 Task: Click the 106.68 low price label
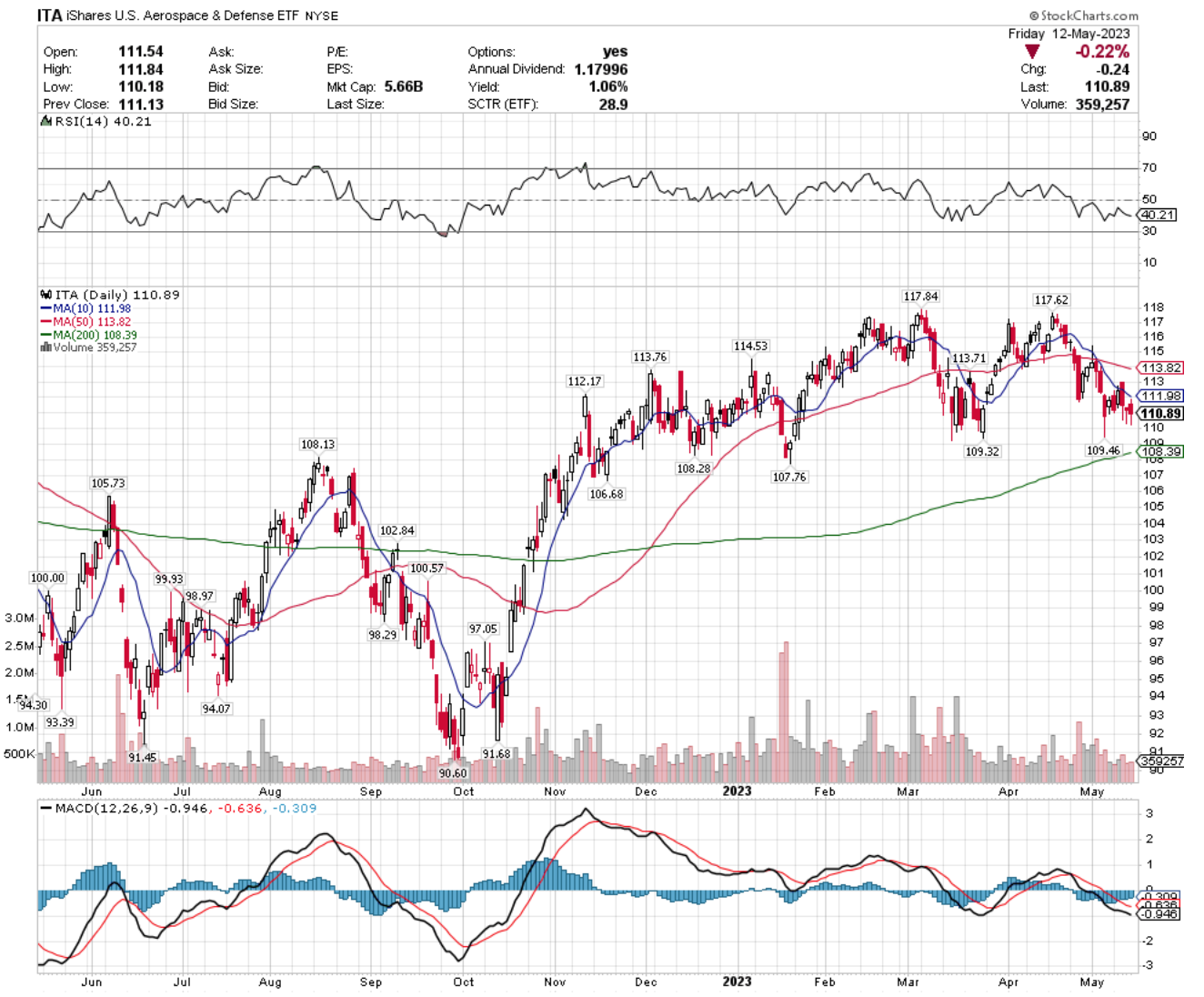tap(607, 494)
